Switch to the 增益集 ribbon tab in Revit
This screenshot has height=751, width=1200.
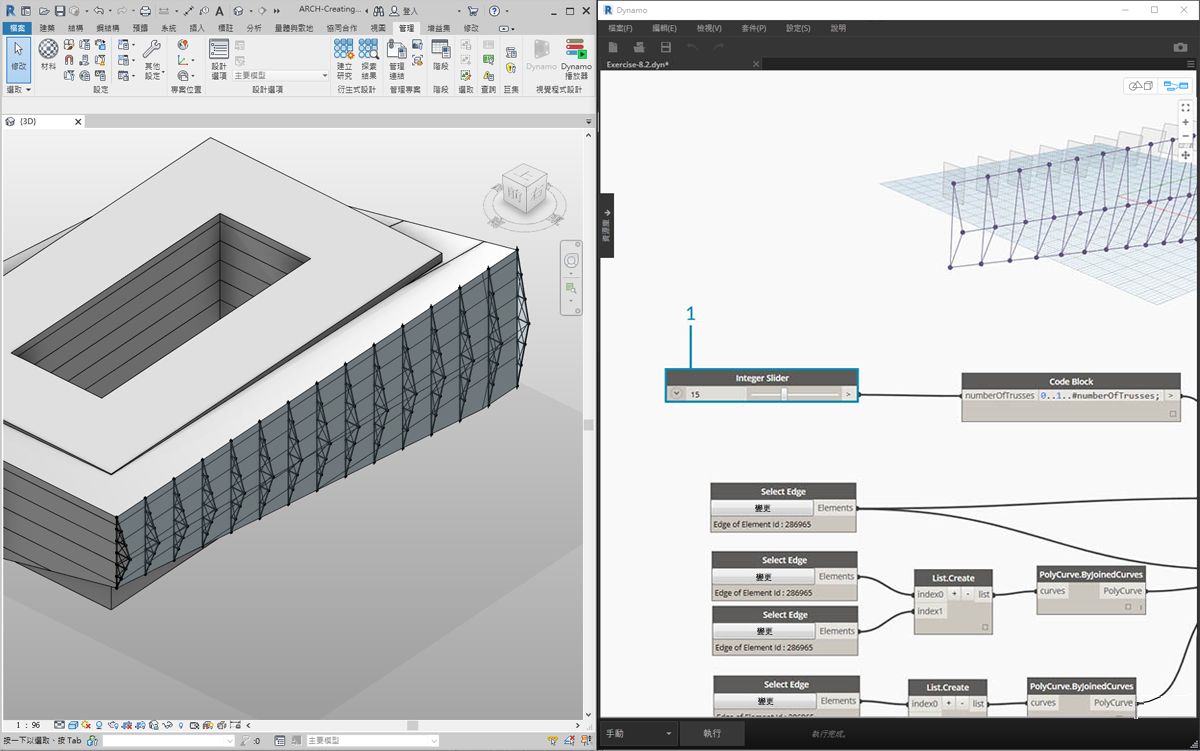click(x=437, y=28)
